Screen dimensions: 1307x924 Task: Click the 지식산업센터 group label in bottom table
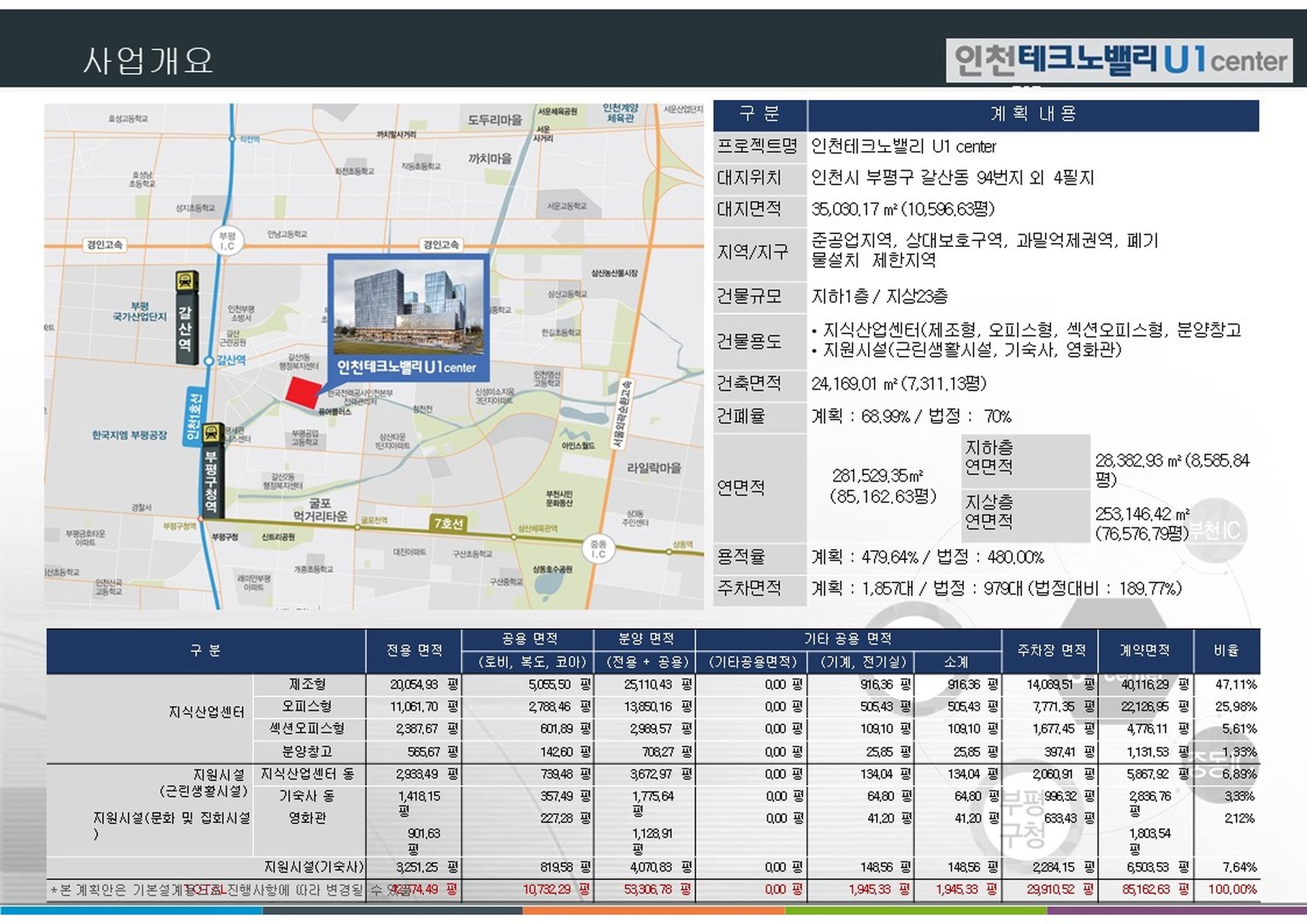point(206,712)
